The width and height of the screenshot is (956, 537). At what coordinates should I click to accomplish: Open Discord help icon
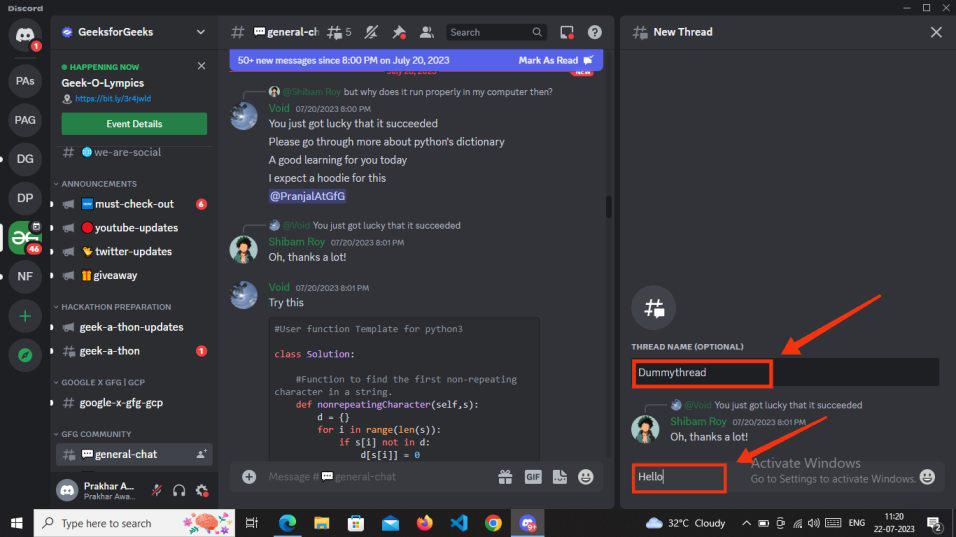594,32
